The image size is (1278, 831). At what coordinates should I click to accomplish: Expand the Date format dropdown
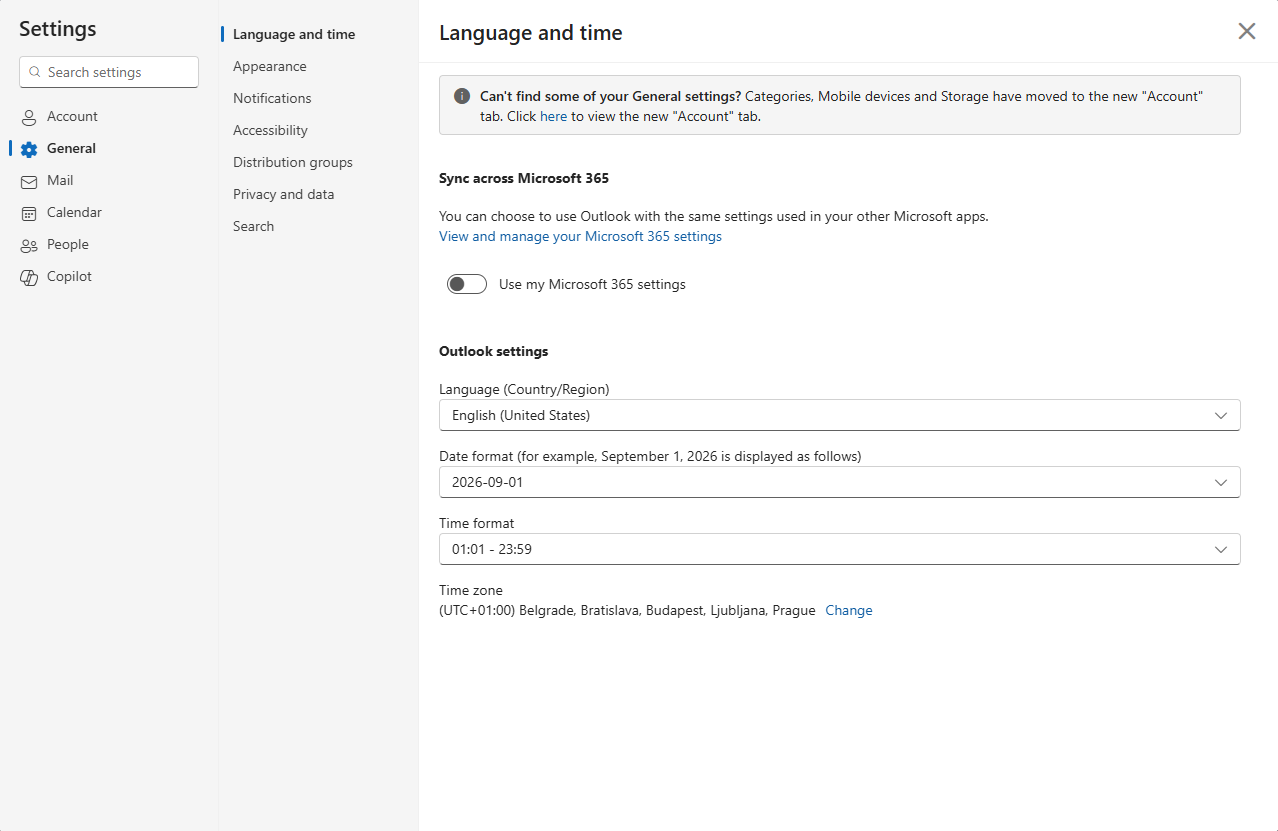coord(839,482)
